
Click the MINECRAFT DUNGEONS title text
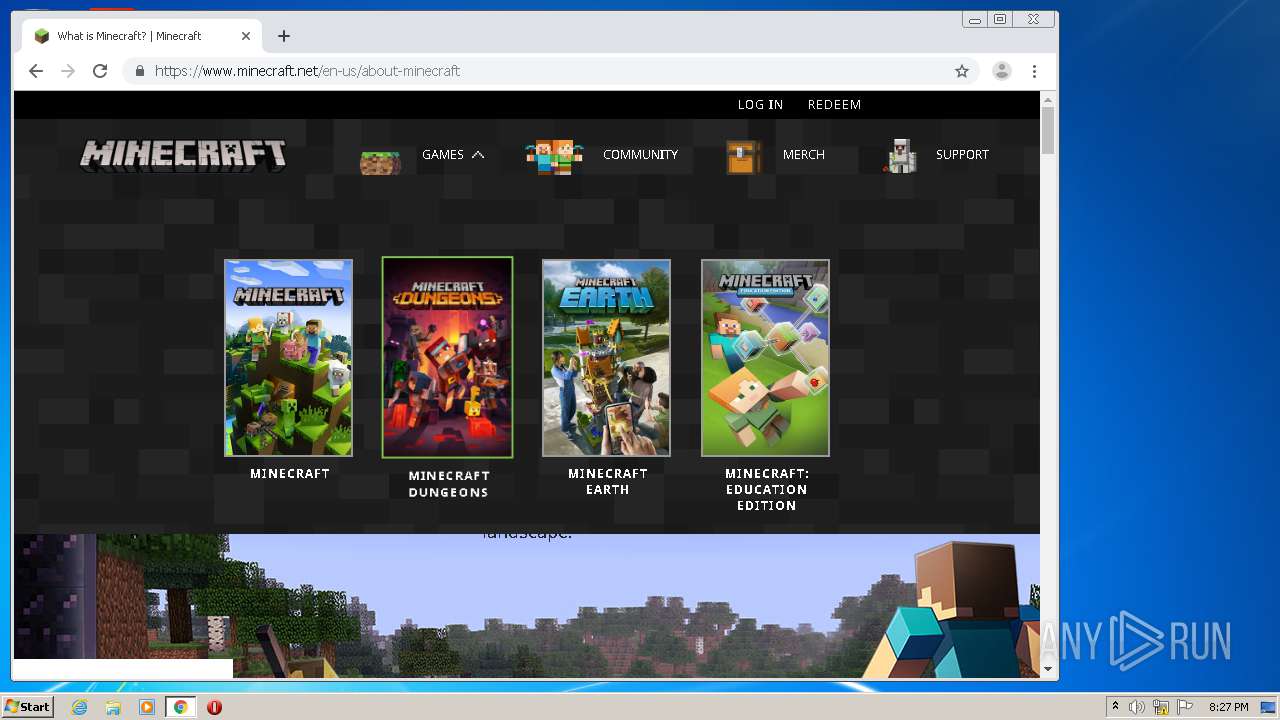[448, 484]
